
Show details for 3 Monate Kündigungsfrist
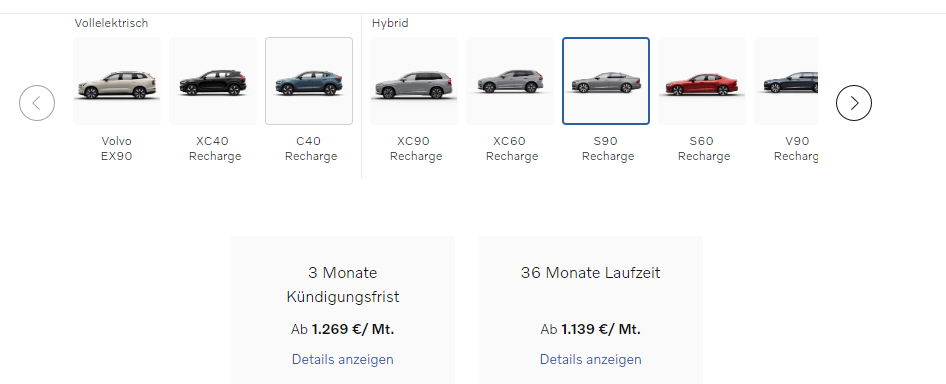click(x=343, y=359)
